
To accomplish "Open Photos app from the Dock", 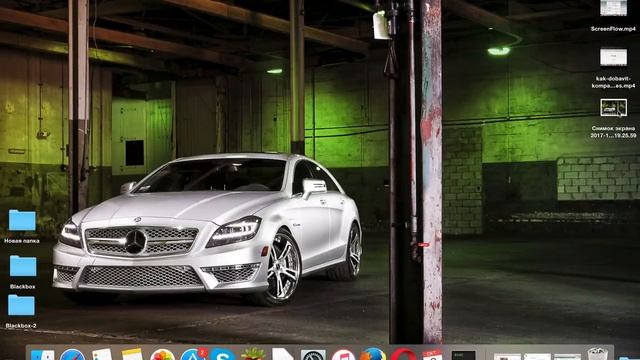I will click(162, 355).
